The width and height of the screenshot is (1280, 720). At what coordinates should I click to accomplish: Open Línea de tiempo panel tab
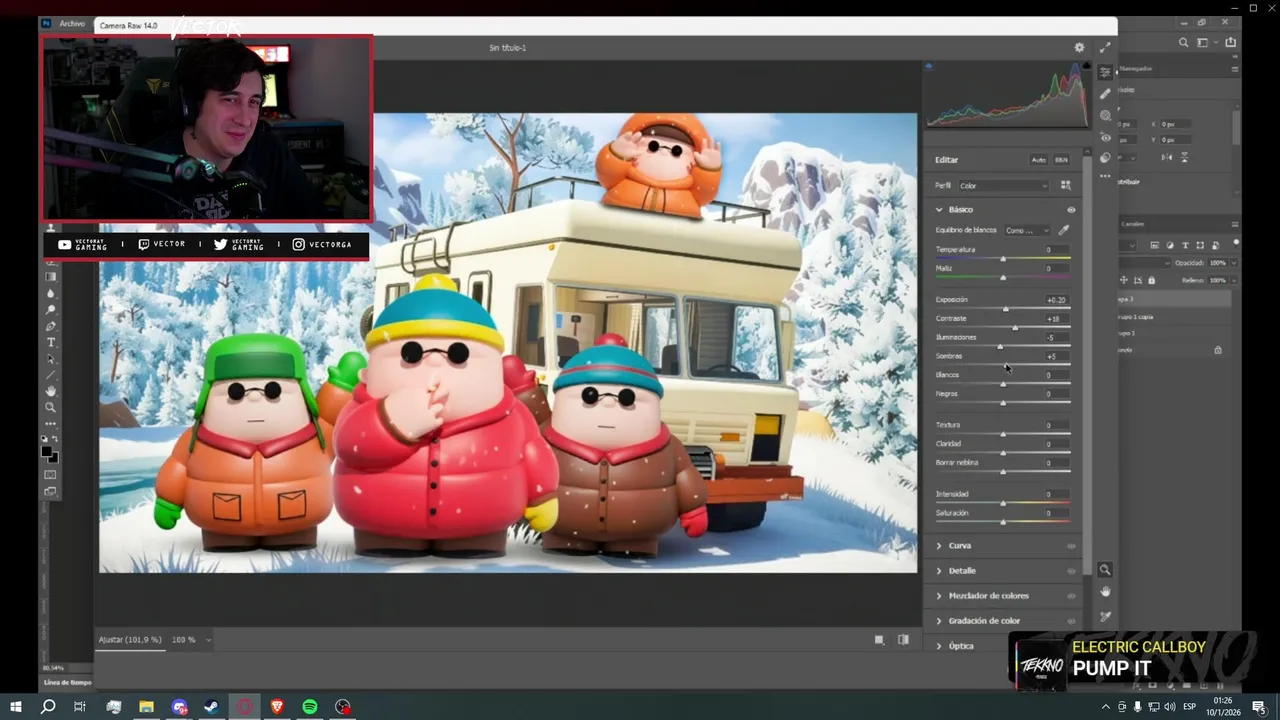coord(68,683)
